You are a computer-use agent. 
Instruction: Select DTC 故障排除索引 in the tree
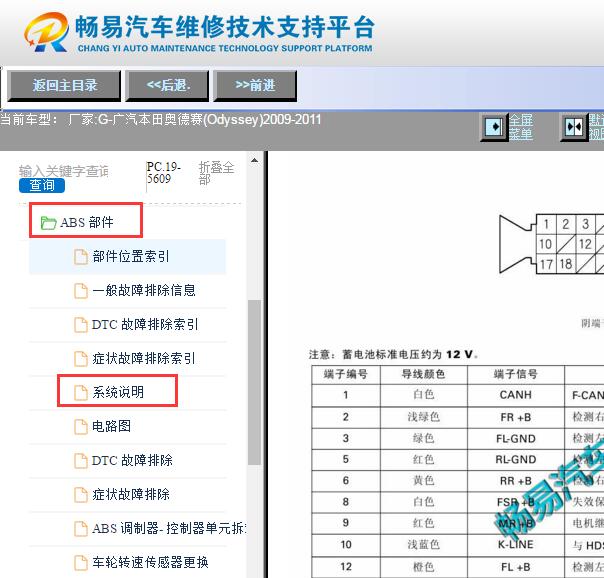[144, 324]
